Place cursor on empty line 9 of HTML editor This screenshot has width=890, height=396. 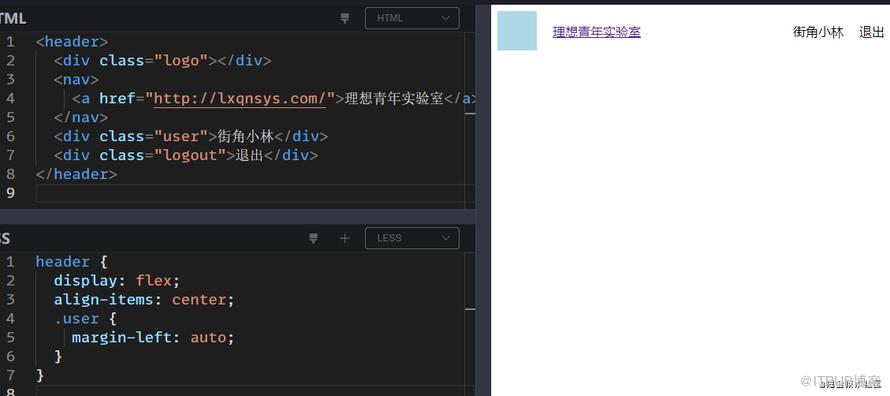pos(254,193)
